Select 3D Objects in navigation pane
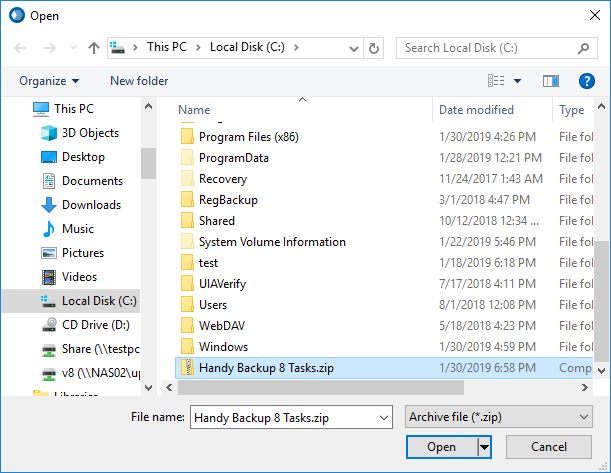Viewport: 611px width, 473px height. (90, 133)
